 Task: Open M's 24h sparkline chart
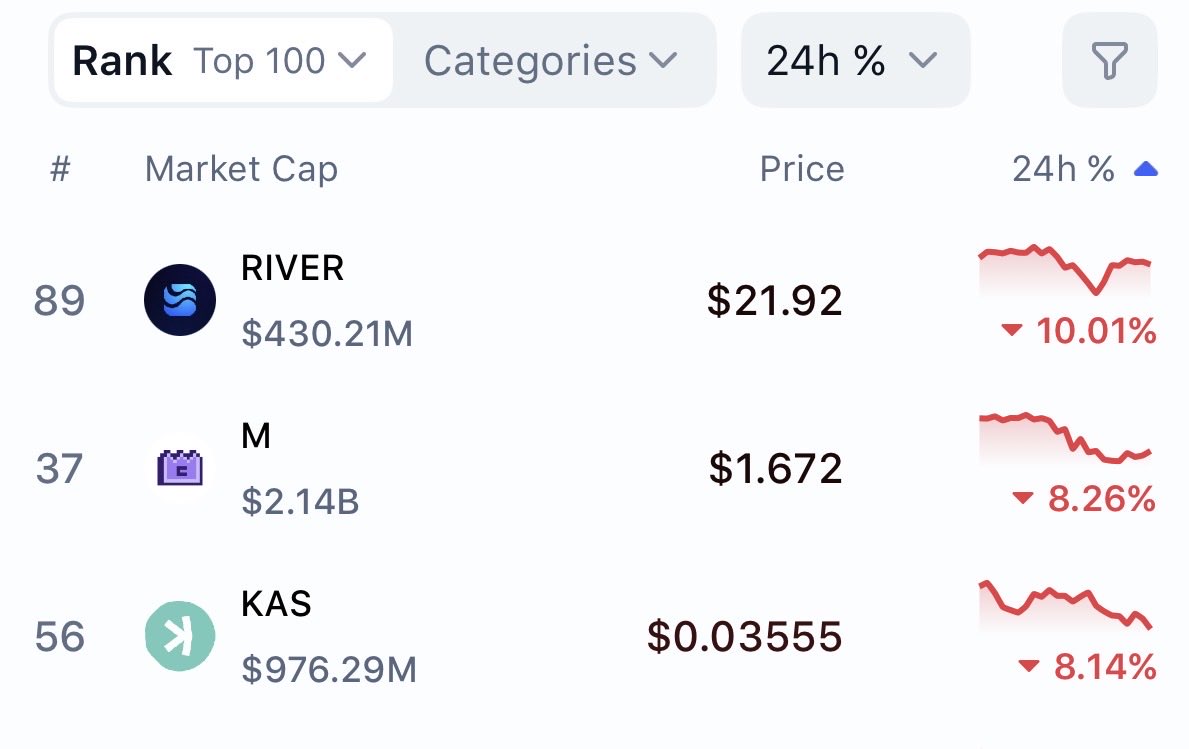pos(1065,438)
